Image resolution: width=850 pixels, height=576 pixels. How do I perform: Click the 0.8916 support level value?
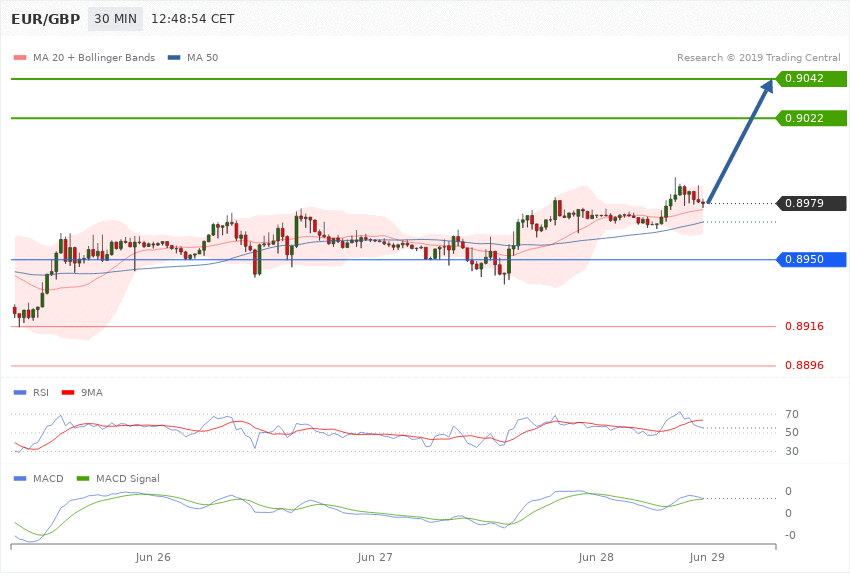click(x=804, y=326)
